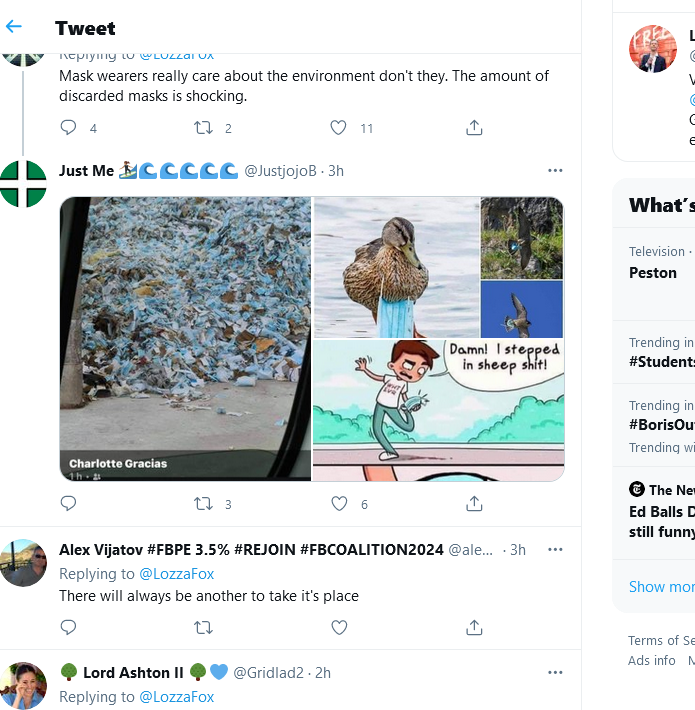Click the back arrow beside Tweet
The width and height of the screenshot is (695, 710).
tap(14, 27)
